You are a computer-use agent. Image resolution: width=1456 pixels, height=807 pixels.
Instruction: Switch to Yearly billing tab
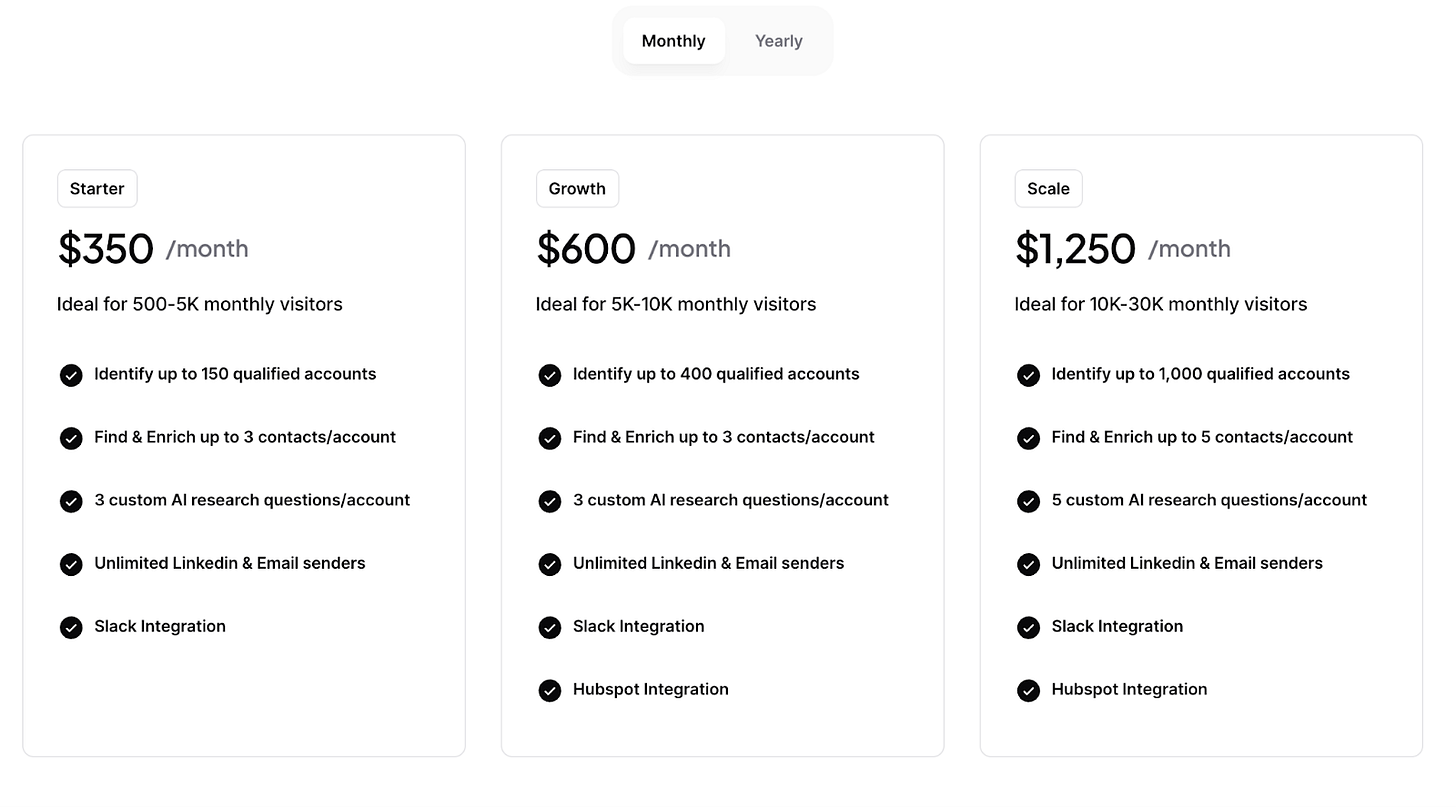click(x=778, y=41)
